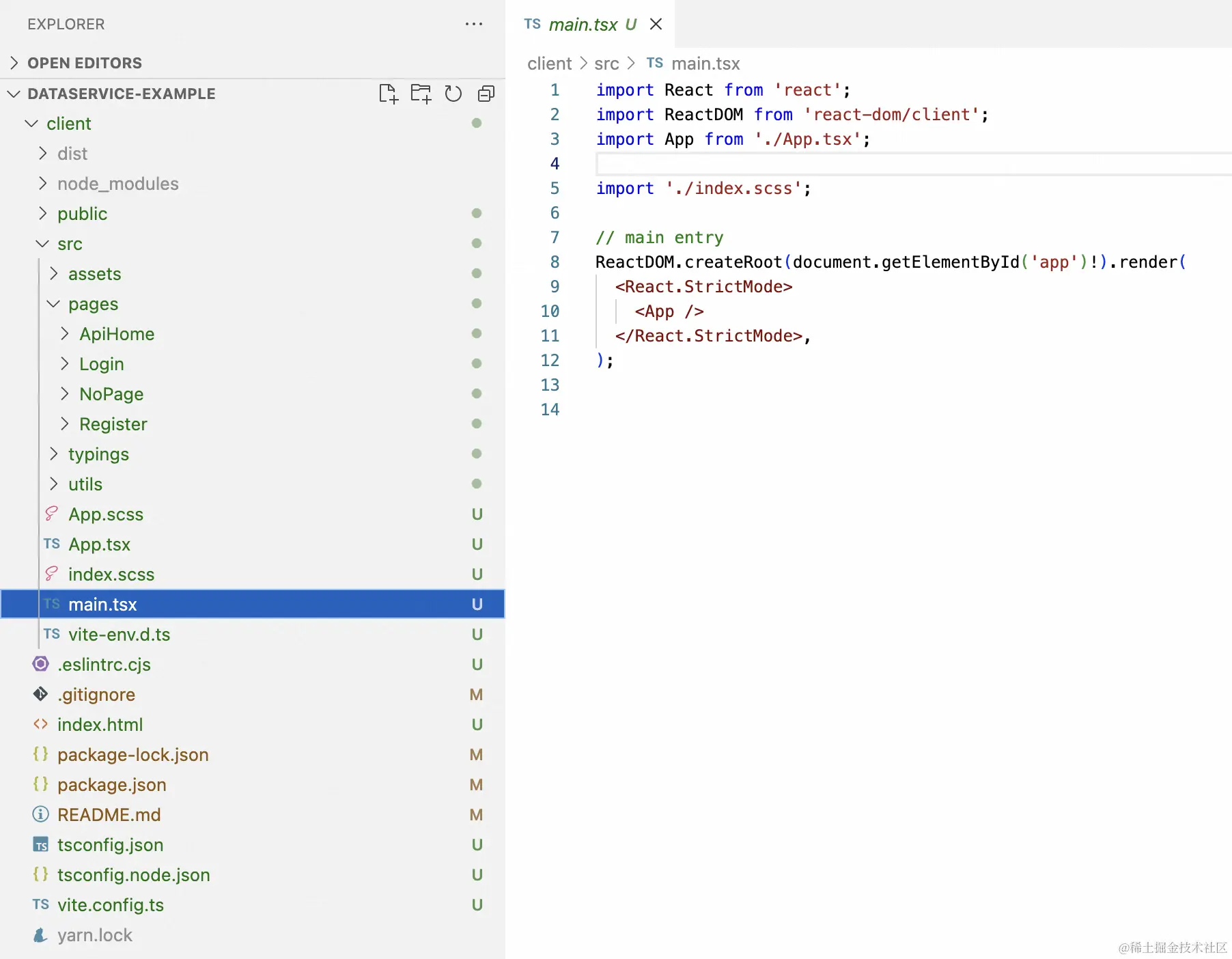Viewport: 1232px width, 959px height.
Task: Click the TS icon in main.tsx tab
Action: [533, 24]
